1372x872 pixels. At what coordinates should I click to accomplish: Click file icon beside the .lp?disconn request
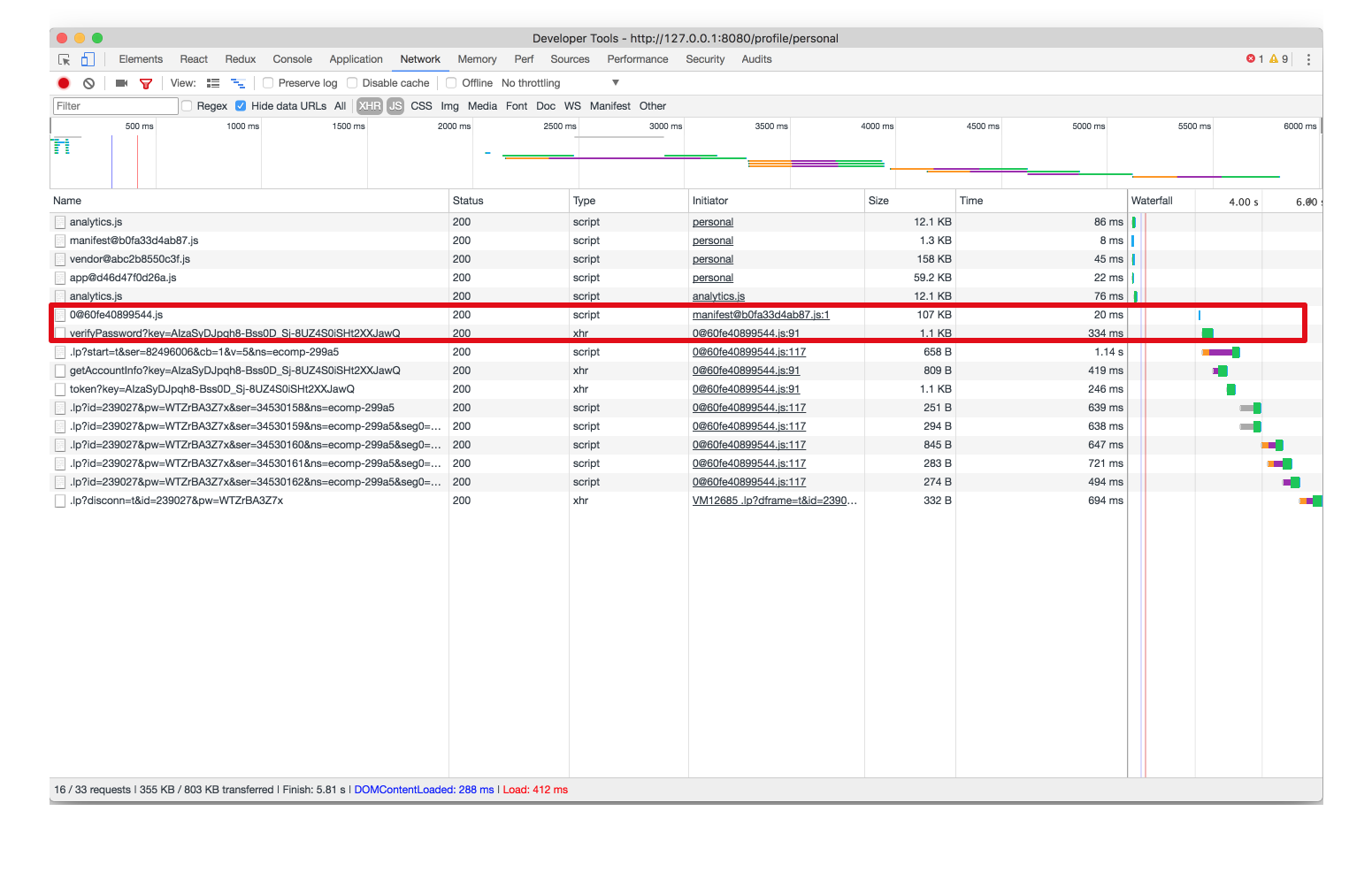point(60,501)
